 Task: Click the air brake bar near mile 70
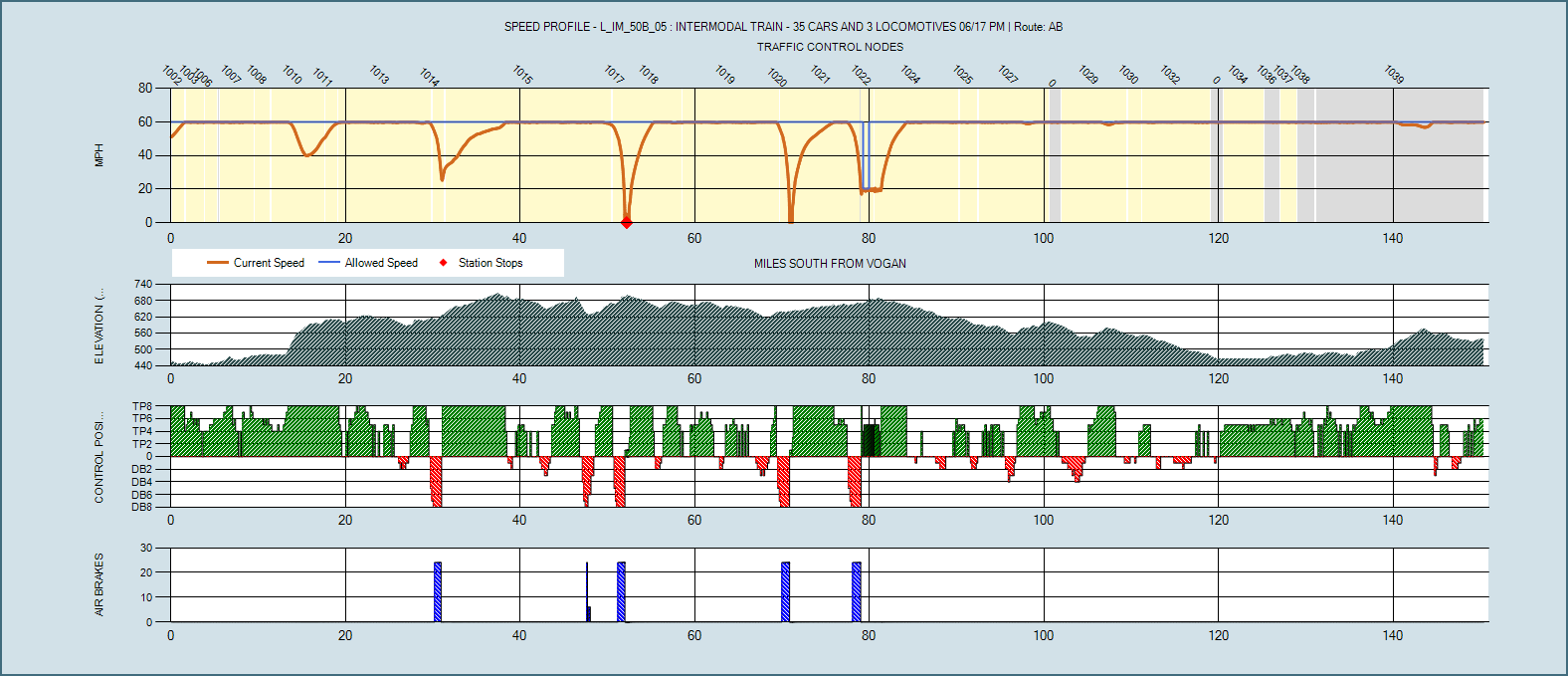tap(785, 592)
